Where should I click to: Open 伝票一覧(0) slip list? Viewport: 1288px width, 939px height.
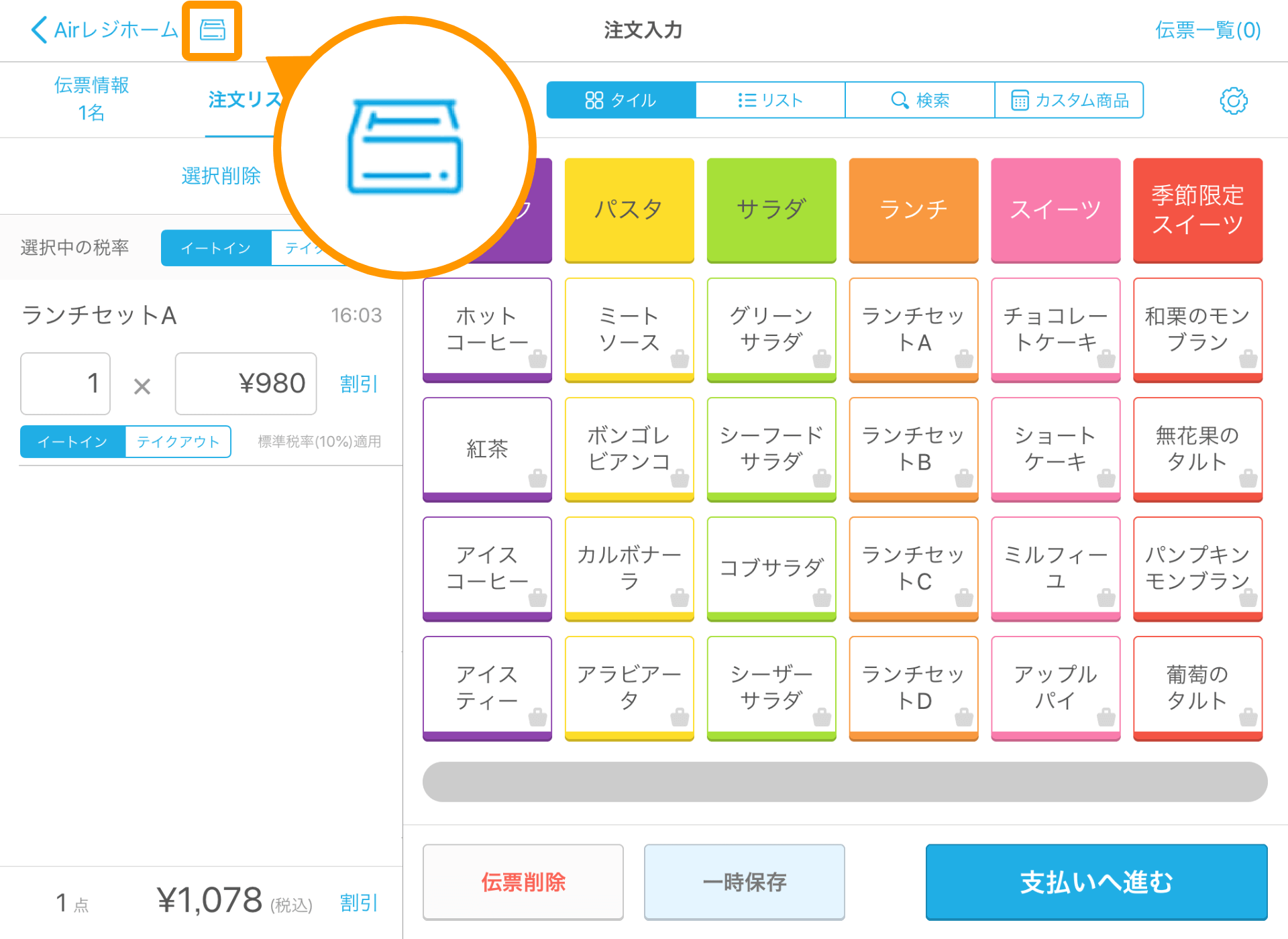[1208, 30]
